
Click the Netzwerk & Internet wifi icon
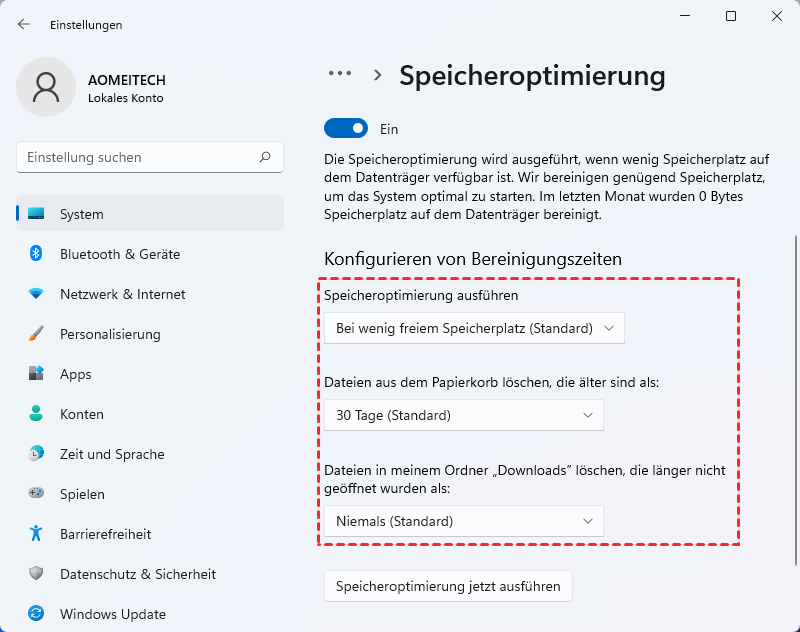point(36,294)
